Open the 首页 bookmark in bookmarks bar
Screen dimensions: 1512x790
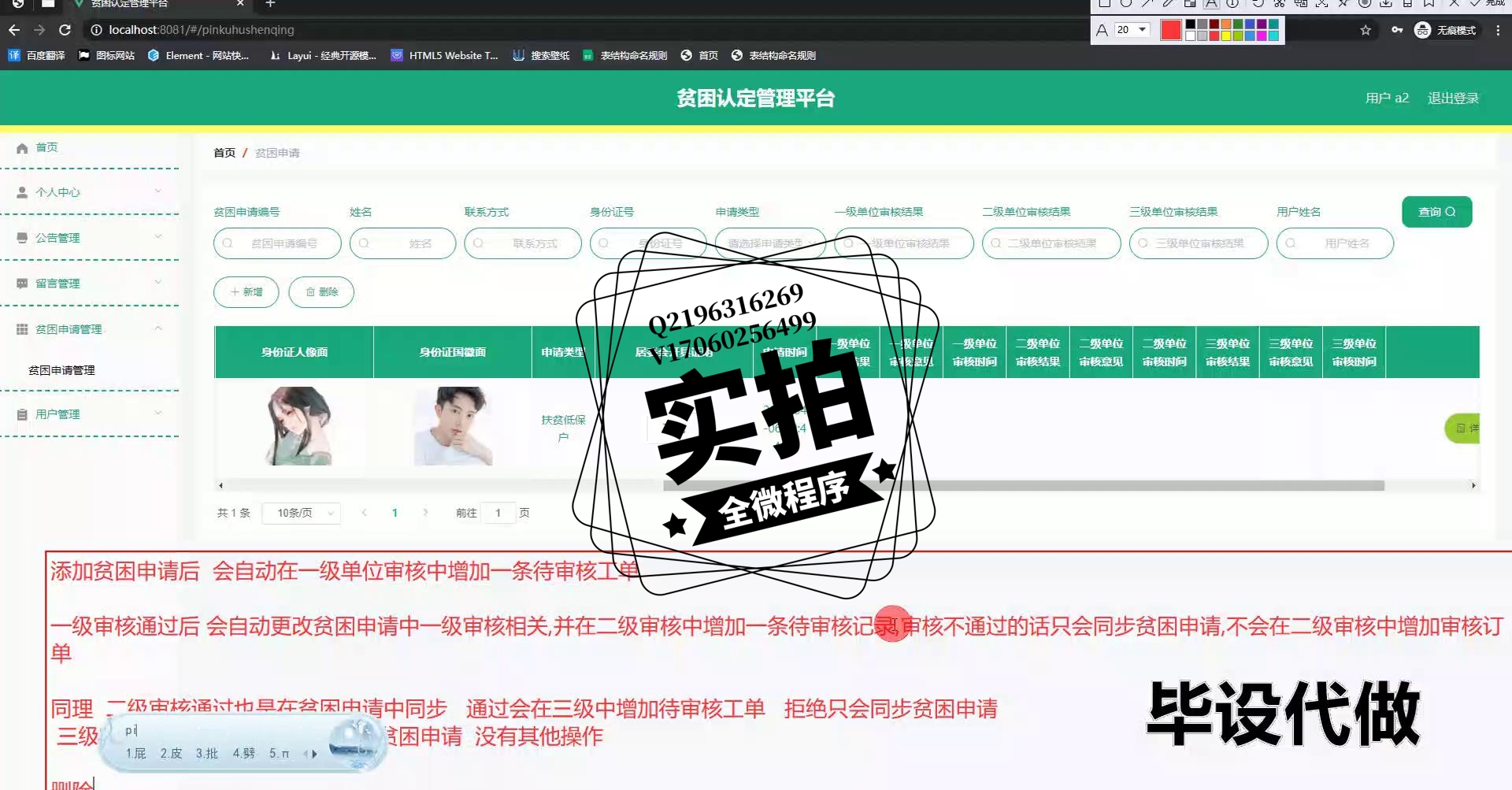pyautogui.click(x=699, y=55)
